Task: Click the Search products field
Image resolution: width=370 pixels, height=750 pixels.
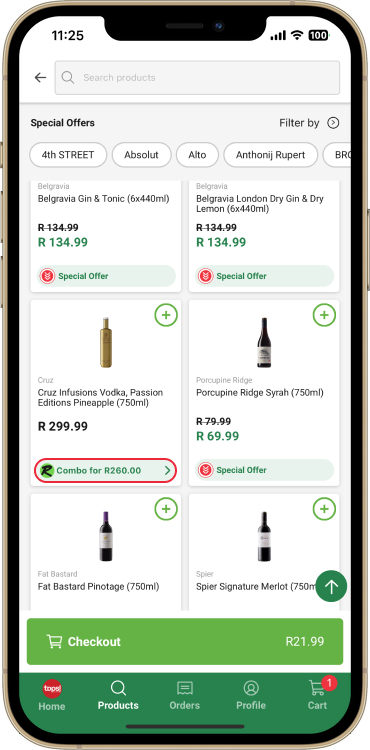Action: 197,77
